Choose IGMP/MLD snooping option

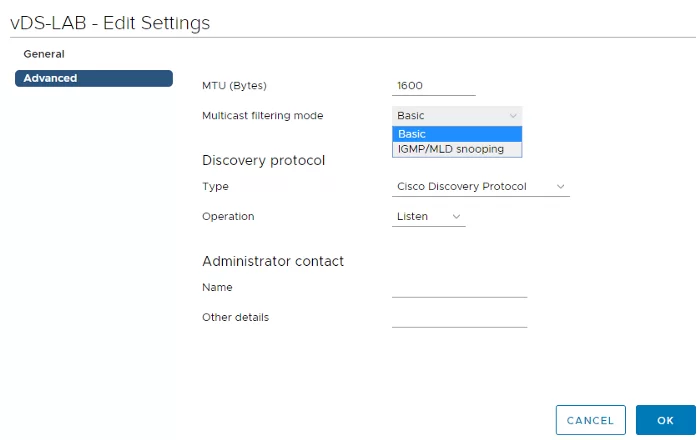(457, 149)
